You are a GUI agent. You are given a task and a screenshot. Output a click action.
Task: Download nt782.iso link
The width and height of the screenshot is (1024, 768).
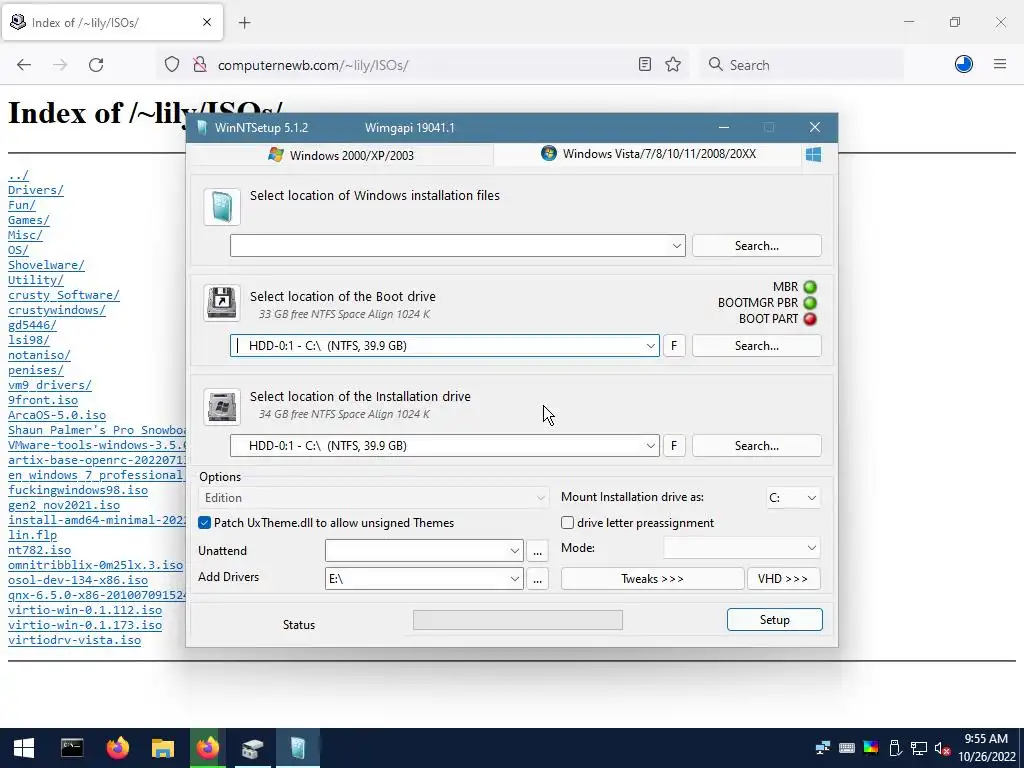(x=39, y=550)
